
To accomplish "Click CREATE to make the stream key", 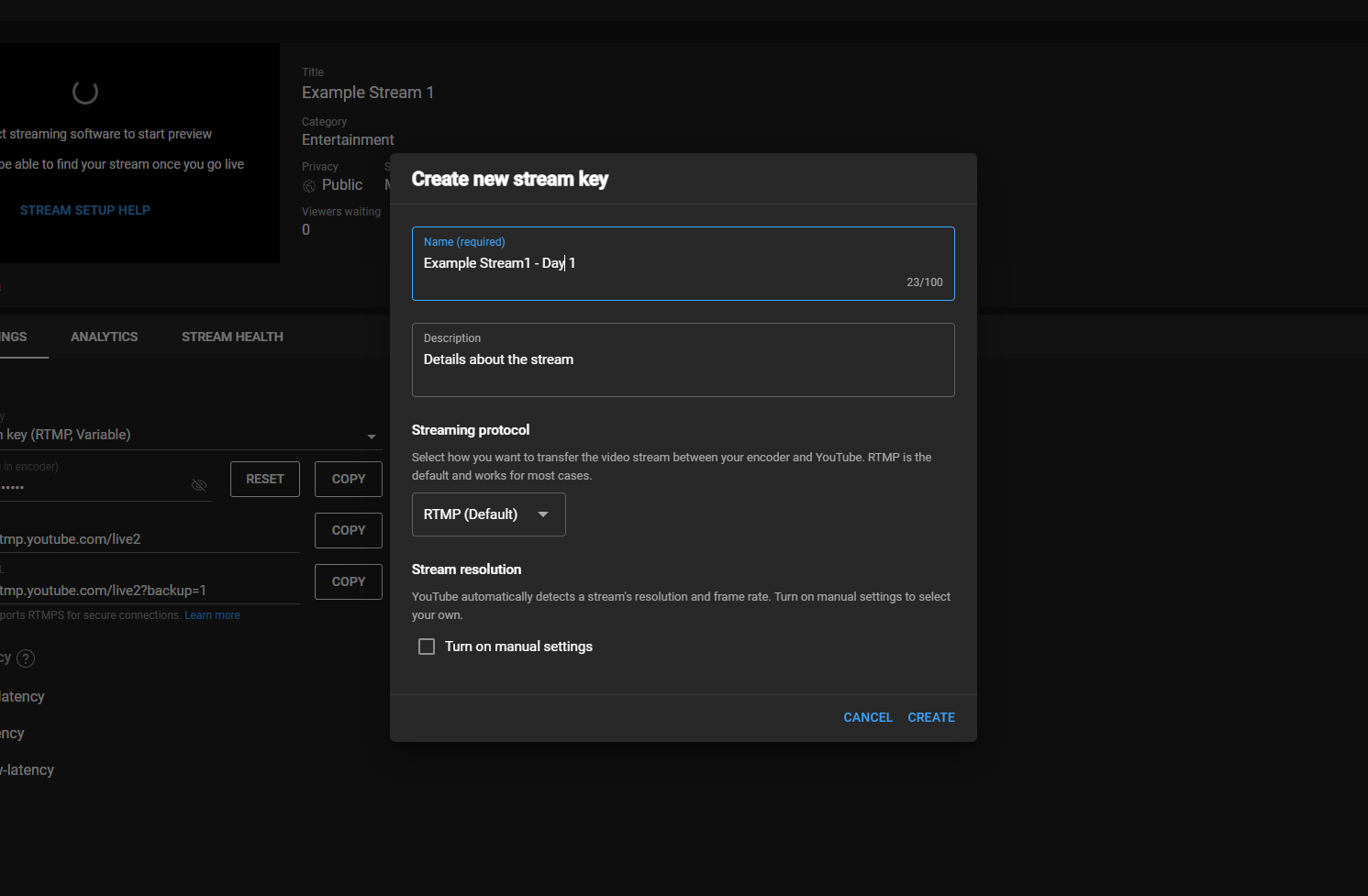I will (931, 717).
